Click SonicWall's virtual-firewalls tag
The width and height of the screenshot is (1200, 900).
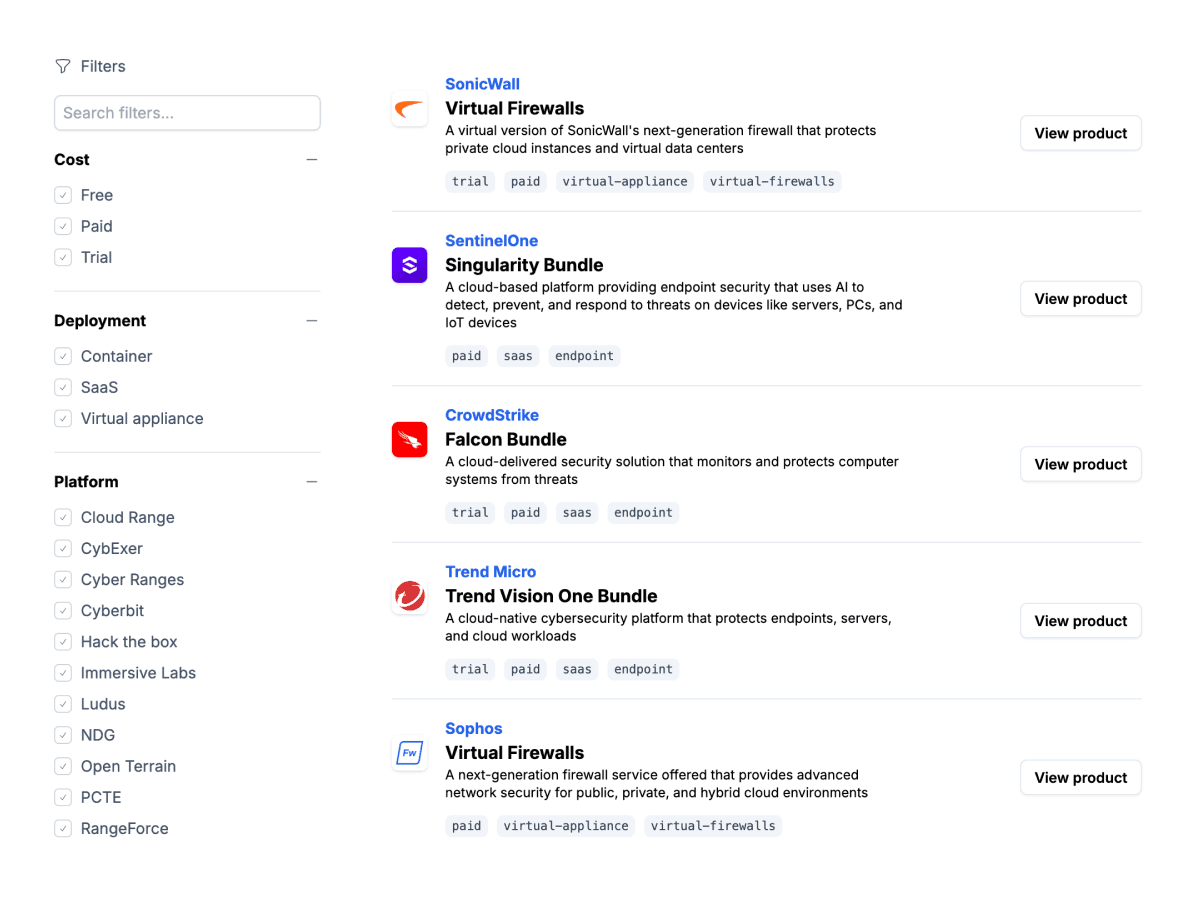tap(772, 181)
